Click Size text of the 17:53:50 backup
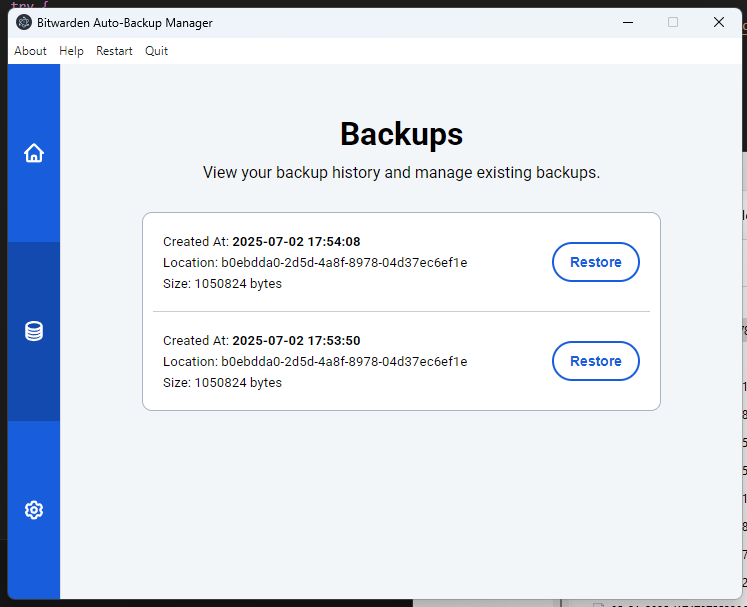Screen dimensions: 747x607 pos(222,383)
